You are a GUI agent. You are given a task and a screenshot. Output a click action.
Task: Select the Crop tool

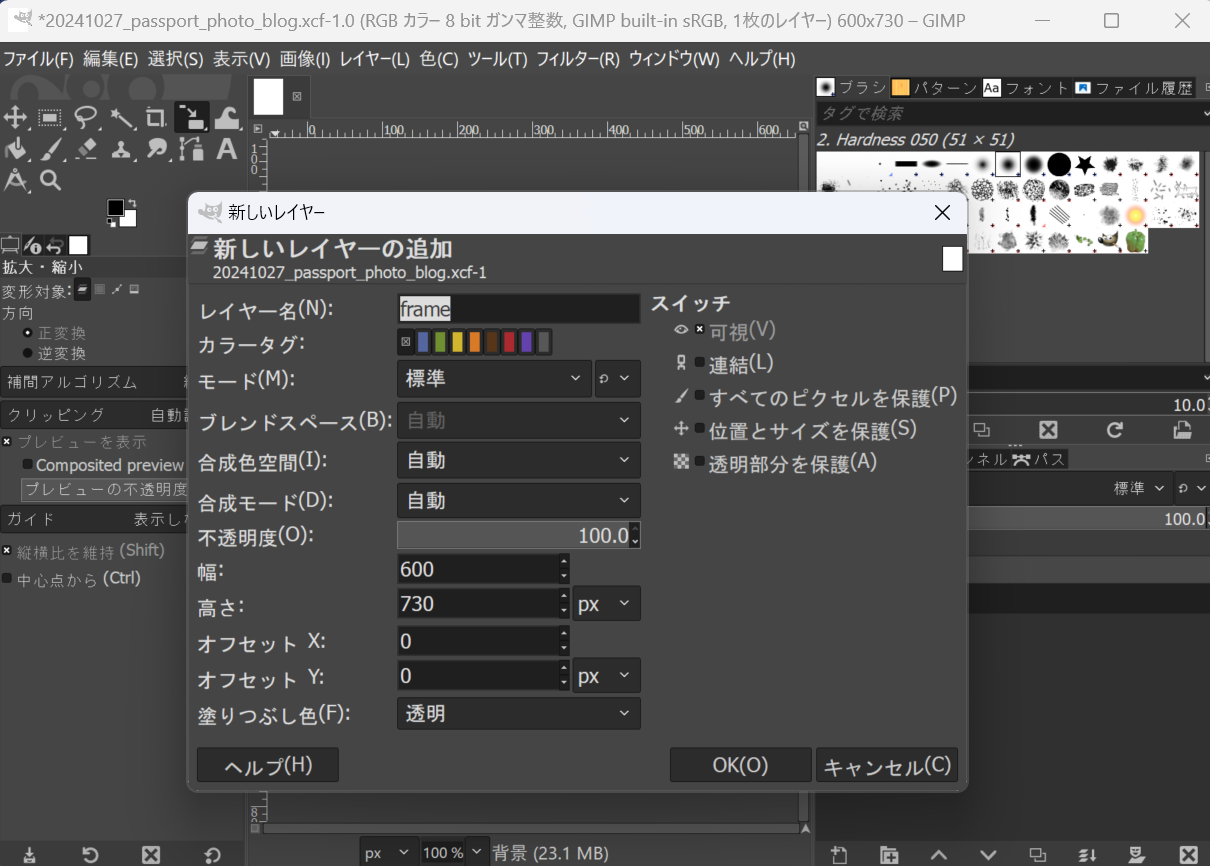pos(155,117)
